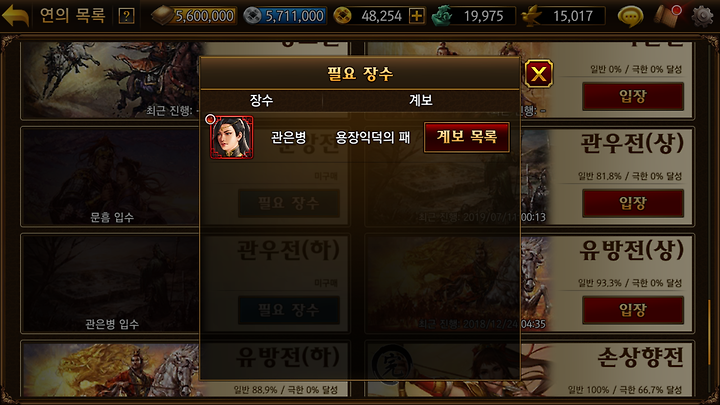
Task: Click 입장 for 관우전(상)
Action: tap(633, 203)
